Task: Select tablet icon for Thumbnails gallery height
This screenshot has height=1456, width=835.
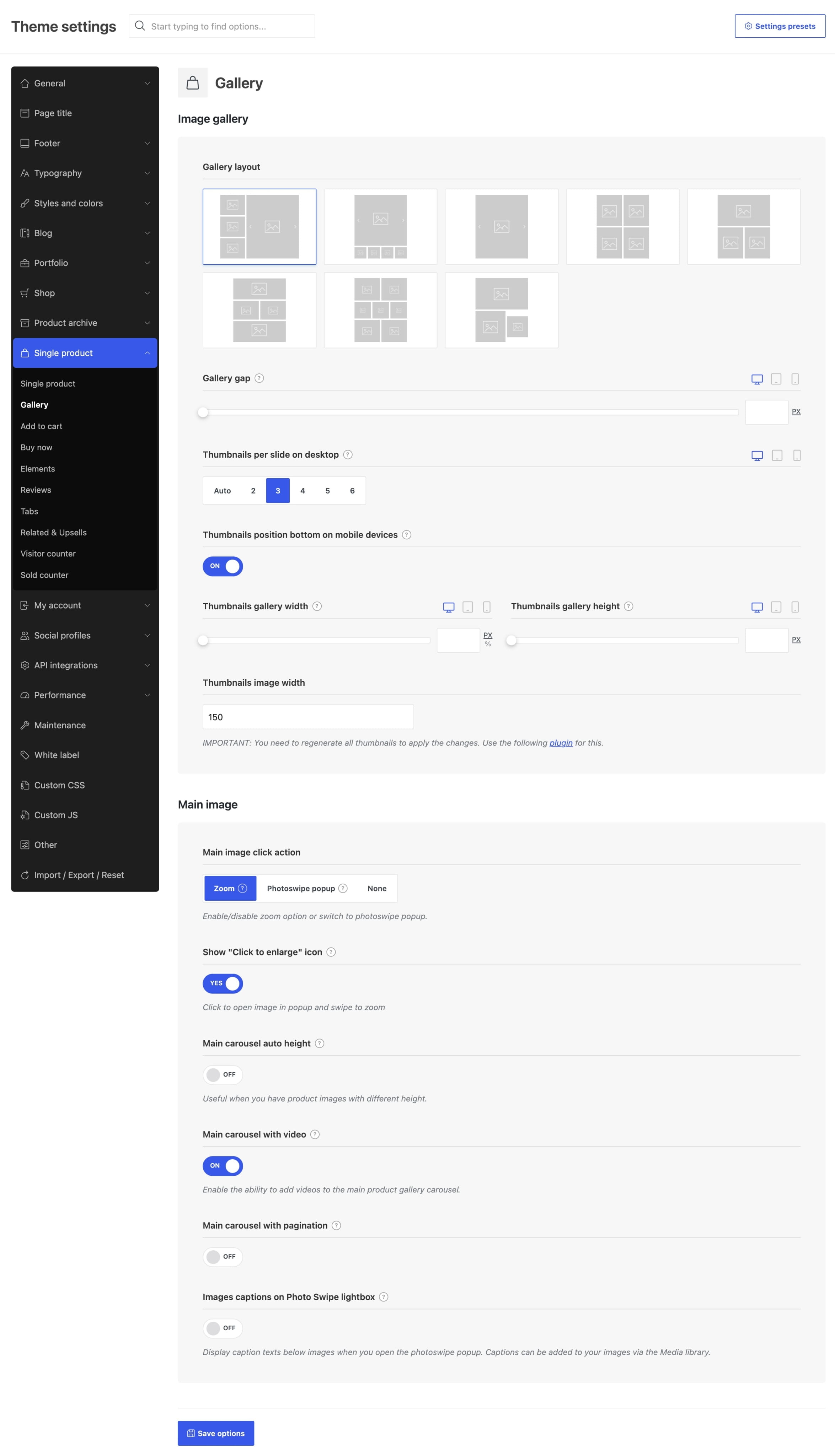Action: (x=776, y=607)
